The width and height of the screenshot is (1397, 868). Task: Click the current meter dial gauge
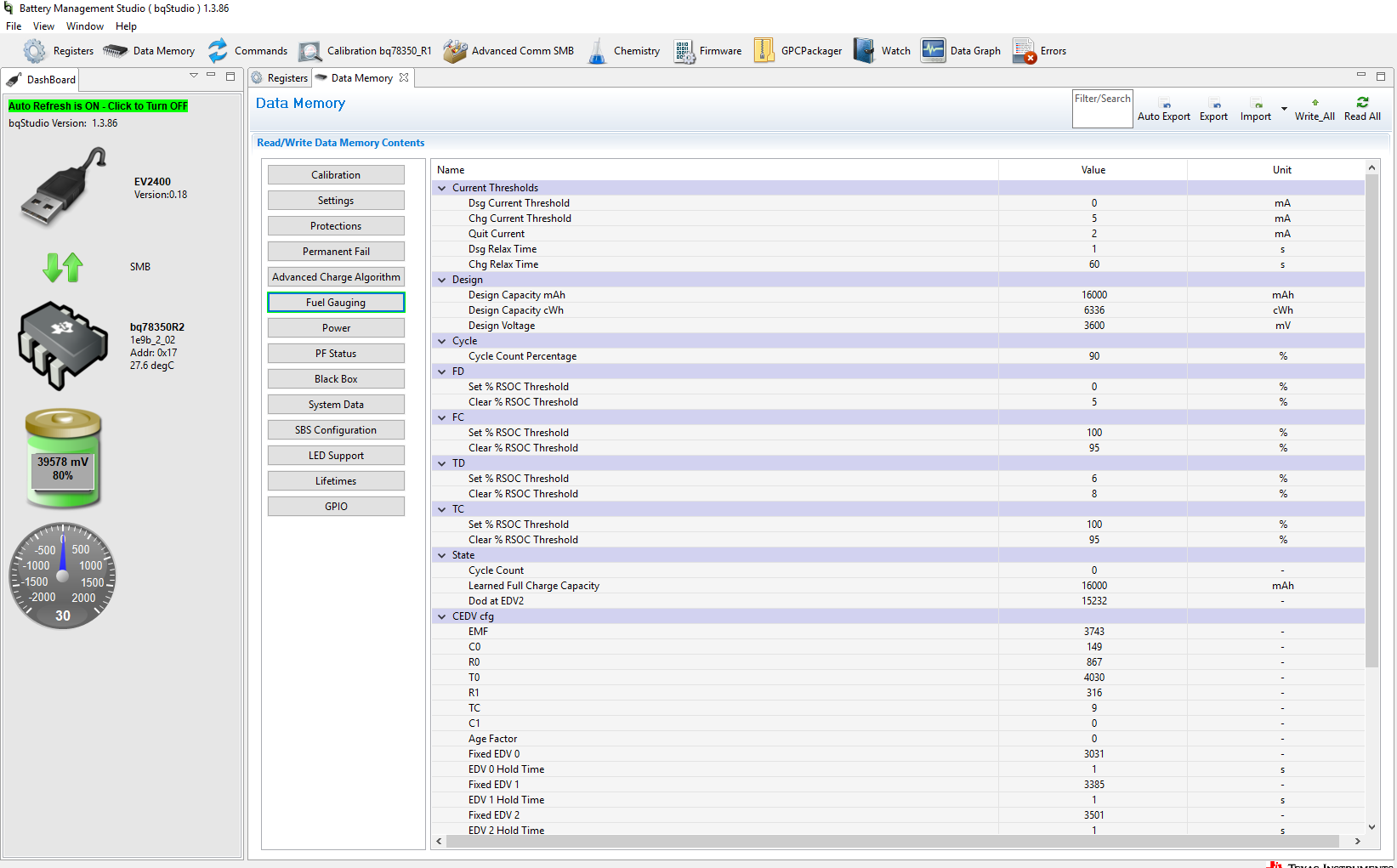62,576
